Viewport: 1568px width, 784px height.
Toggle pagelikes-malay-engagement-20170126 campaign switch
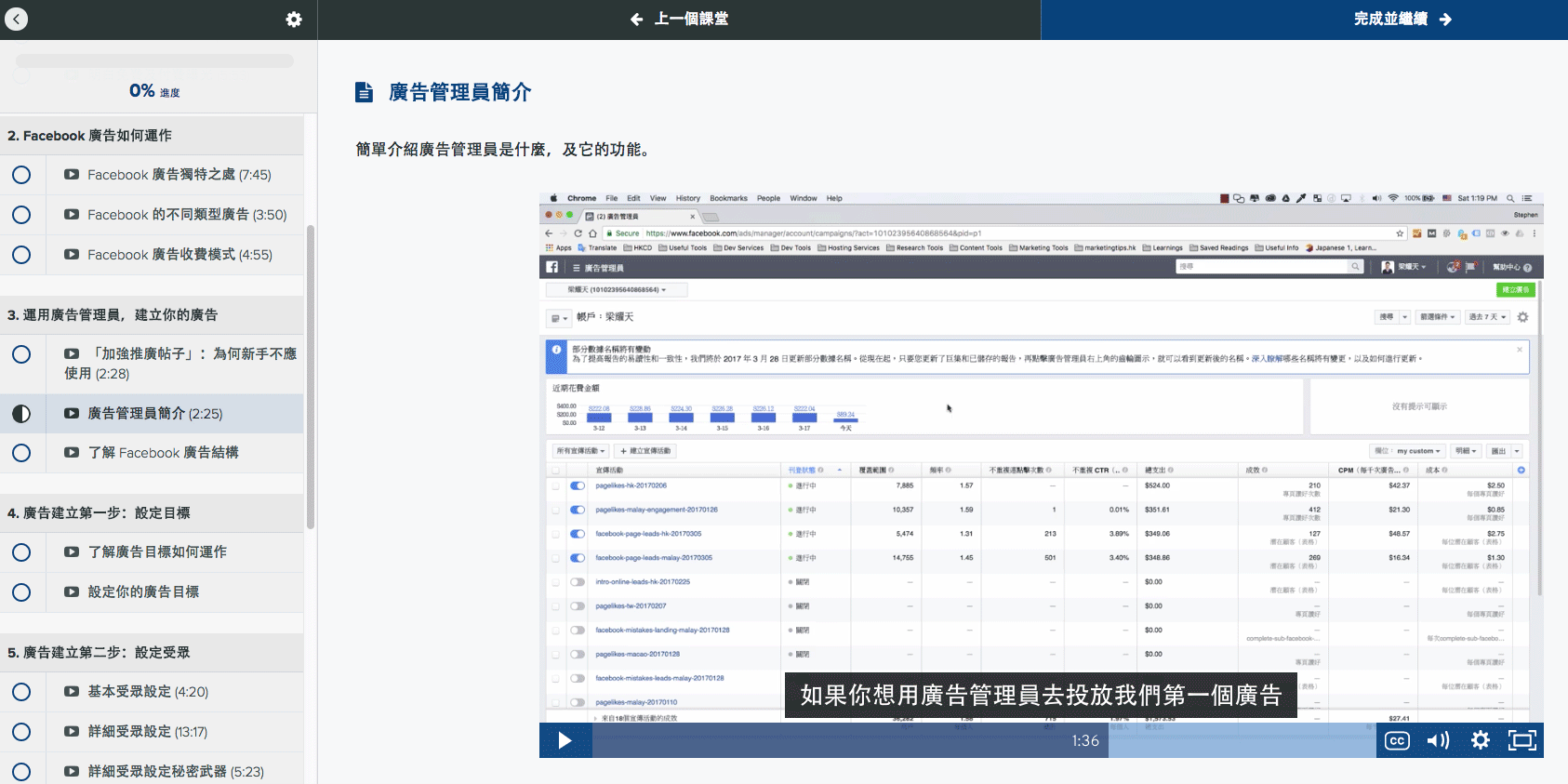[578, 510]
